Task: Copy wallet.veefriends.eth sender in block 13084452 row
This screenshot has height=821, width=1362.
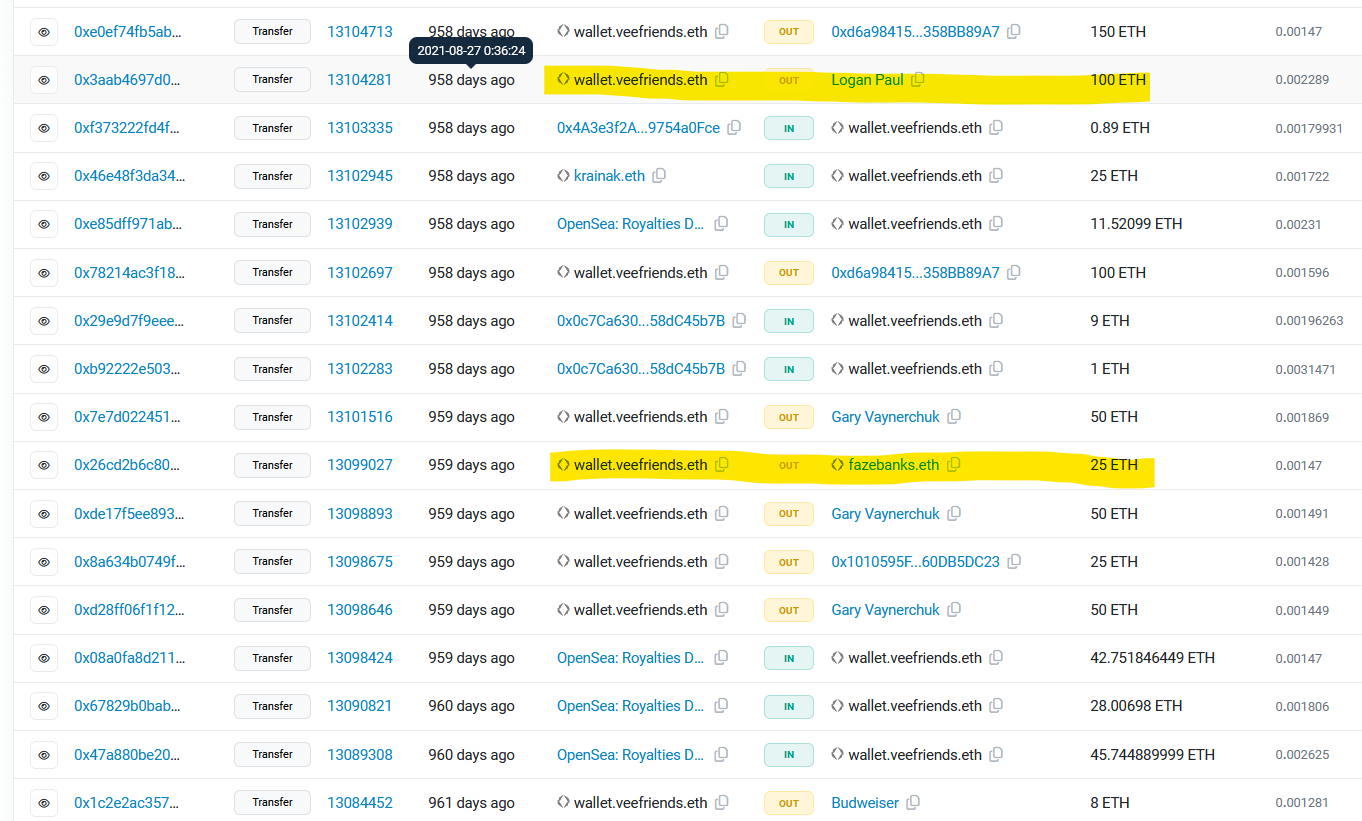Action: click(x=721, y=803)
